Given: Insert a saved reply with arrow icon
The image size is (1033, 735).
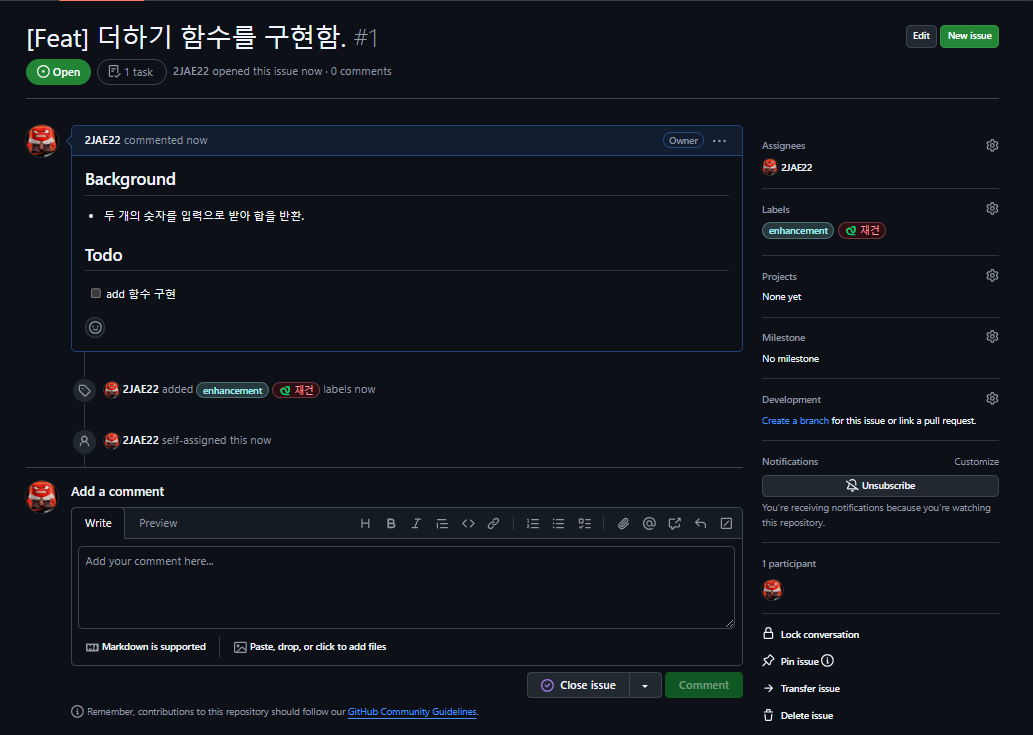Looking at the screenshot, I should (x=700, y=524).
